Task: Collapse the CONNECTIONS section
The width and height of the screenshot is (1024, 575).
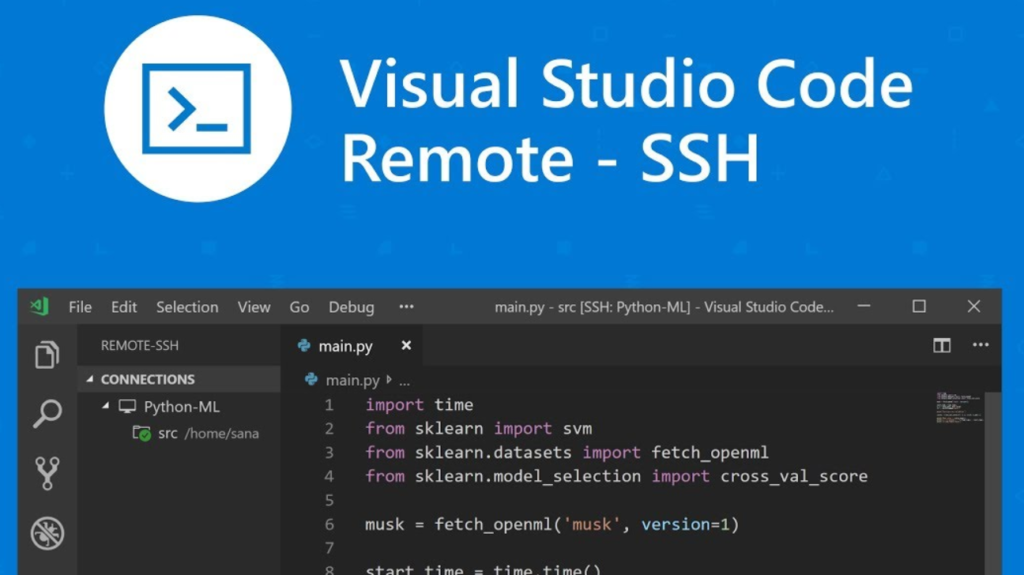Action: pyautogui.click(x=90, y=379)
